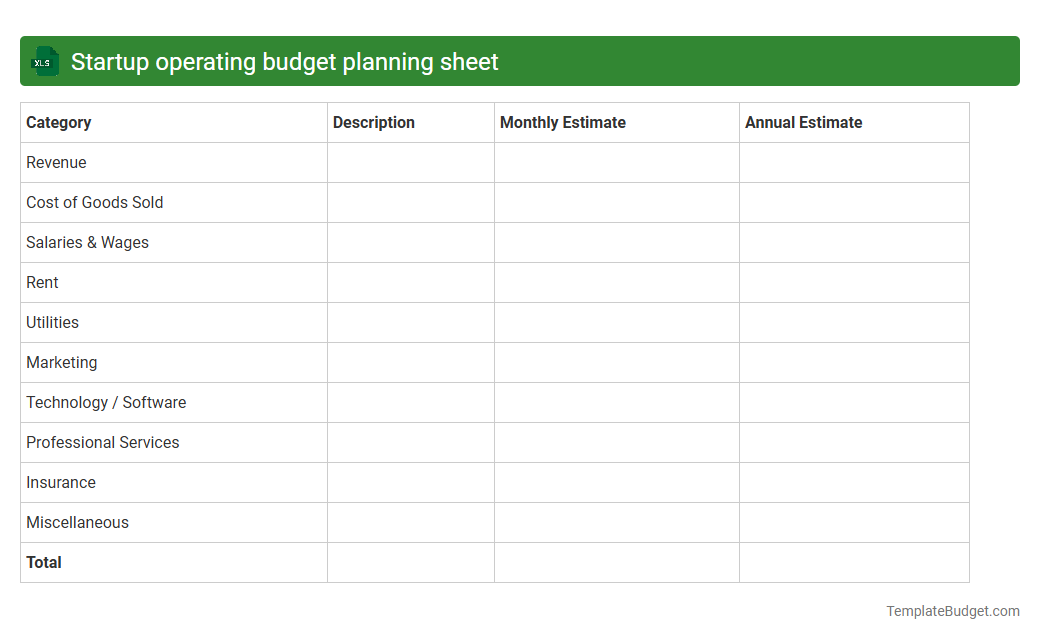Click the Salaries & Wages cell
This screenshot has height=640, width=1040.
87,242
